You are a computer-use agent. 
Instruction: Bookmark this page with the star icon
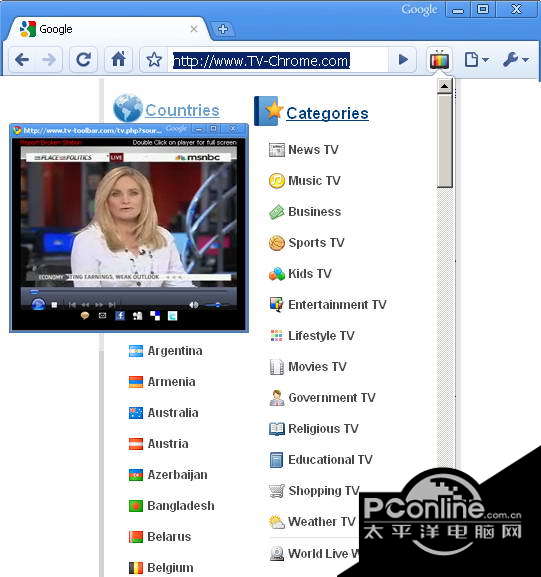pyautogui.click(x=154, y=59)
